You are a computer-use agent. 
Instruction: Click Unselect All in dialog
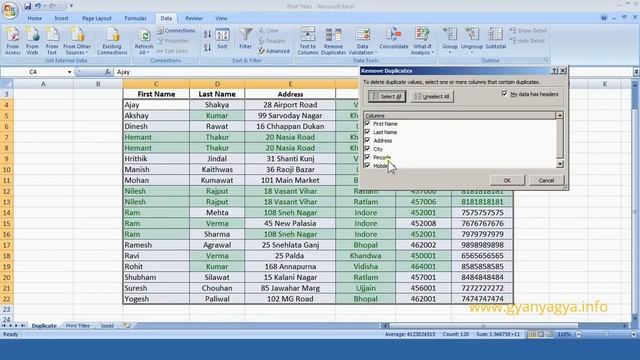(x=432, y=97)
